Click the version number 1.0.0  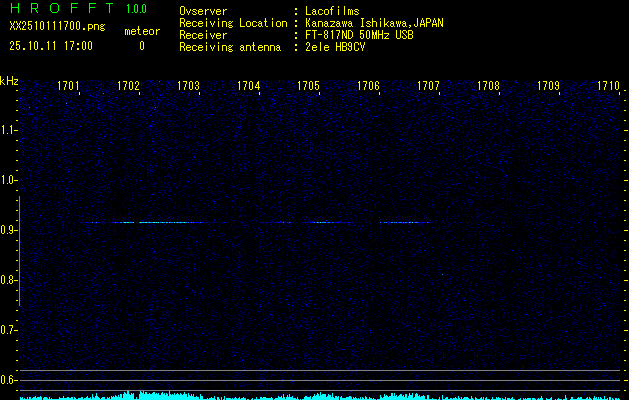coord(136,10)
